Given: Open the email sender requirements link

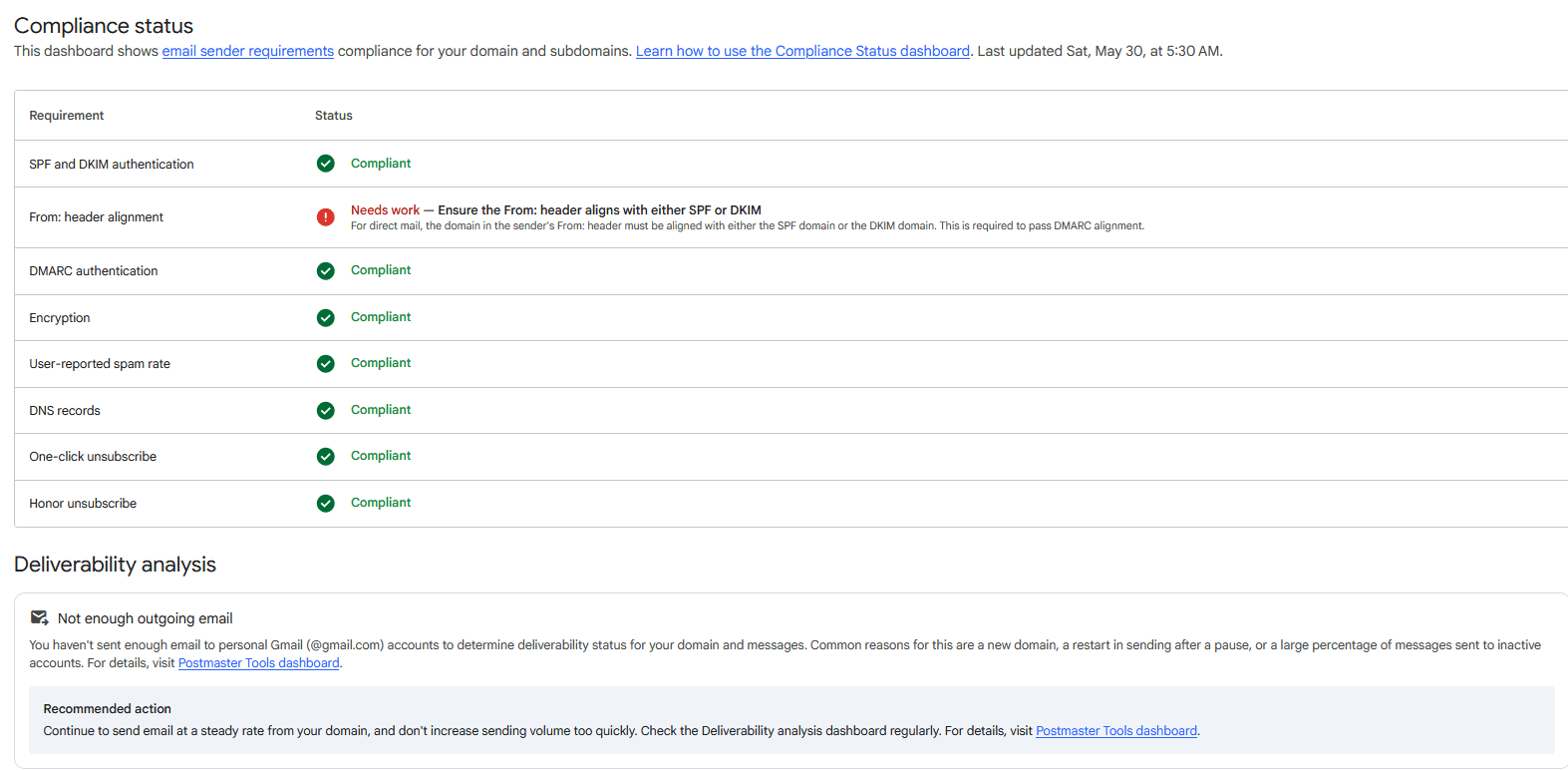Looking at the screenshot, I should [x=248, y=51].
